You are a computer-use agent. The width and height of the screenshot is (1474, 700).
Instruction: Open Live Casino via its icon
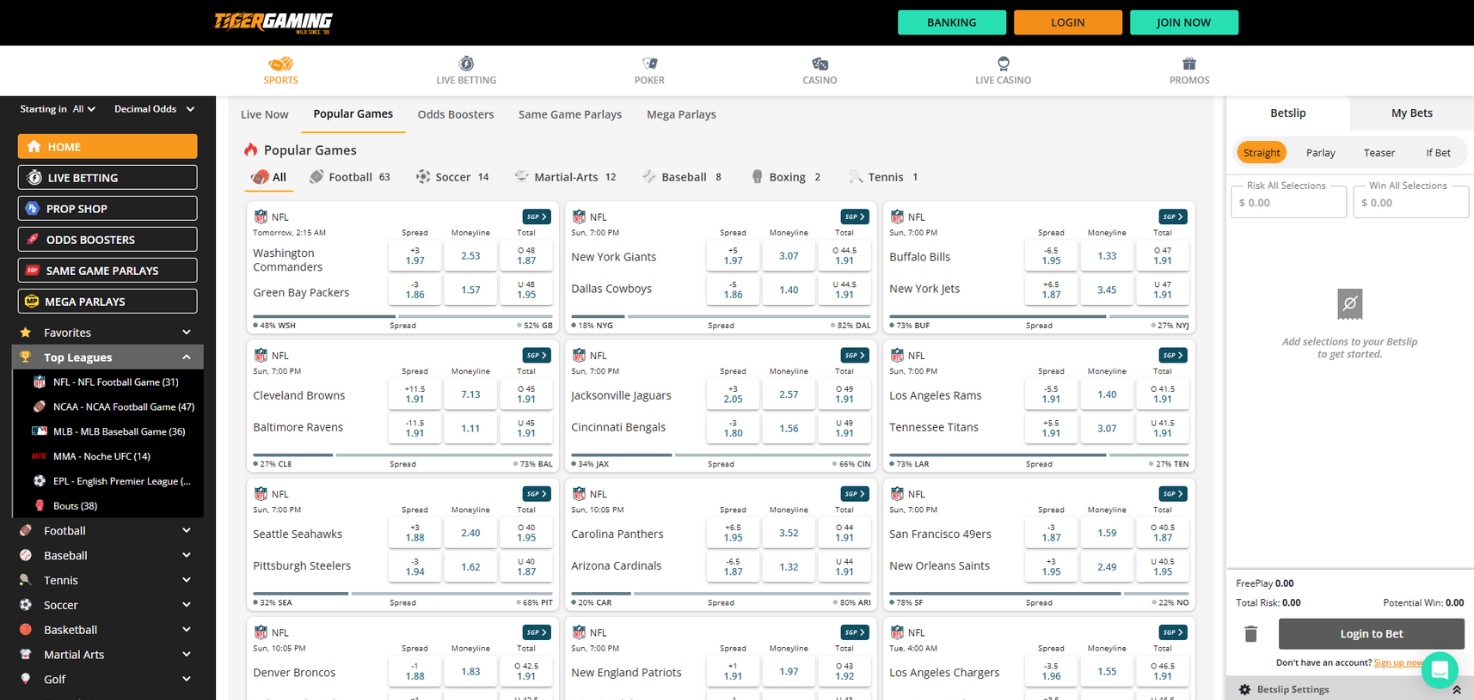1002,63
